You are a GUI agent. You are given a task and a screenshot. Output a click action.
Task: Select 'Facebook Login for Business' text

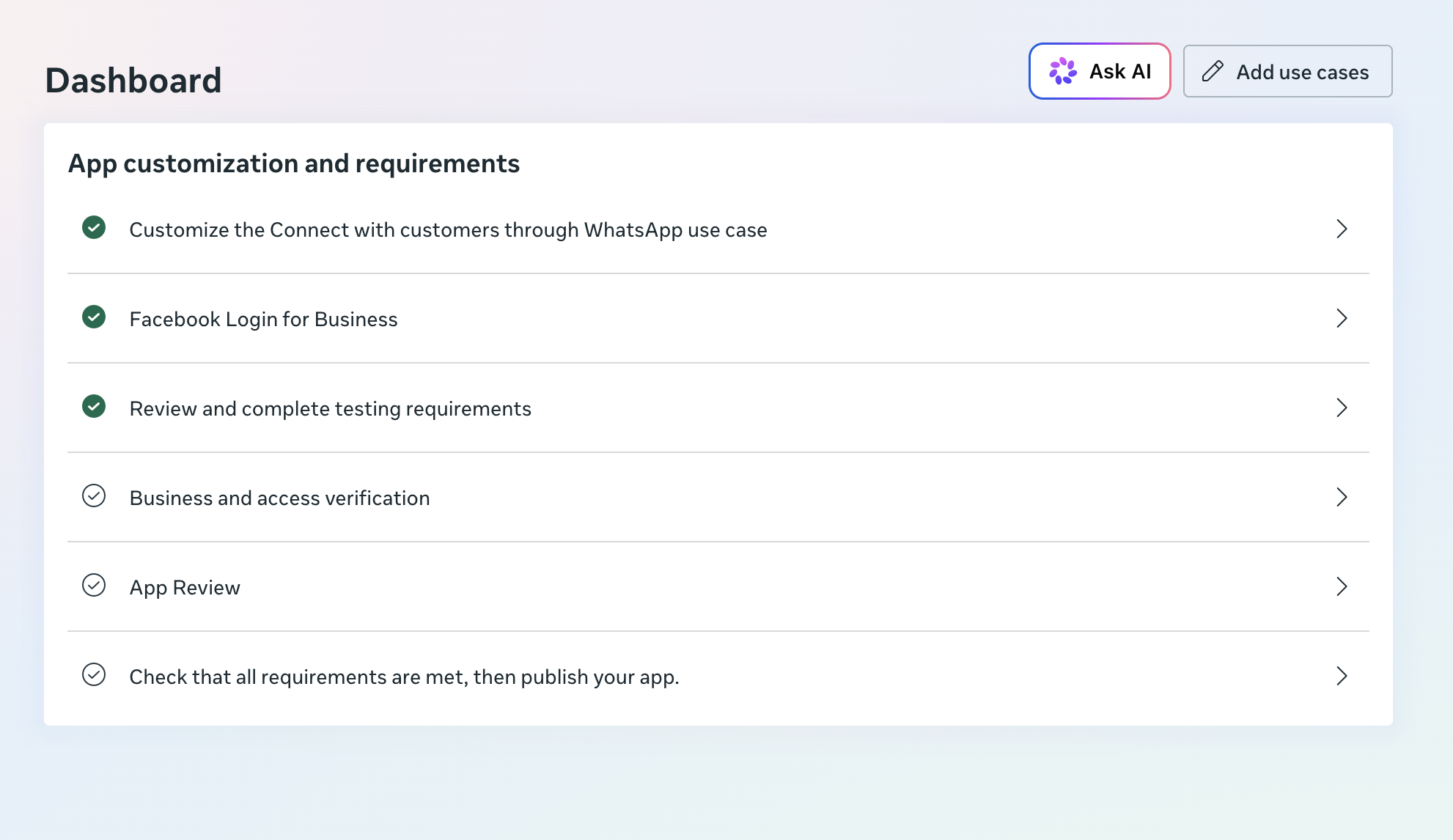(263, 320)
